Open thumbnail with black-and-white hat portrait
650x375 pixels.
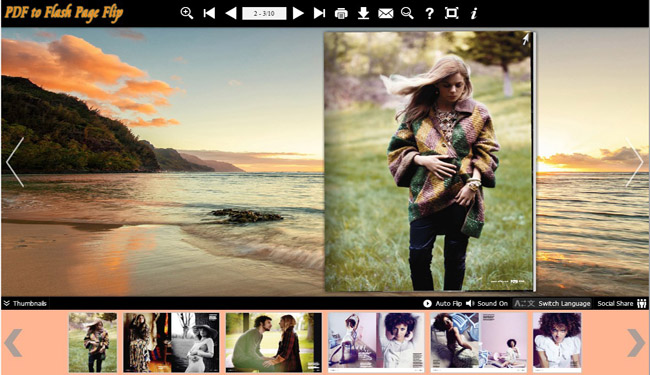point(171,342)
